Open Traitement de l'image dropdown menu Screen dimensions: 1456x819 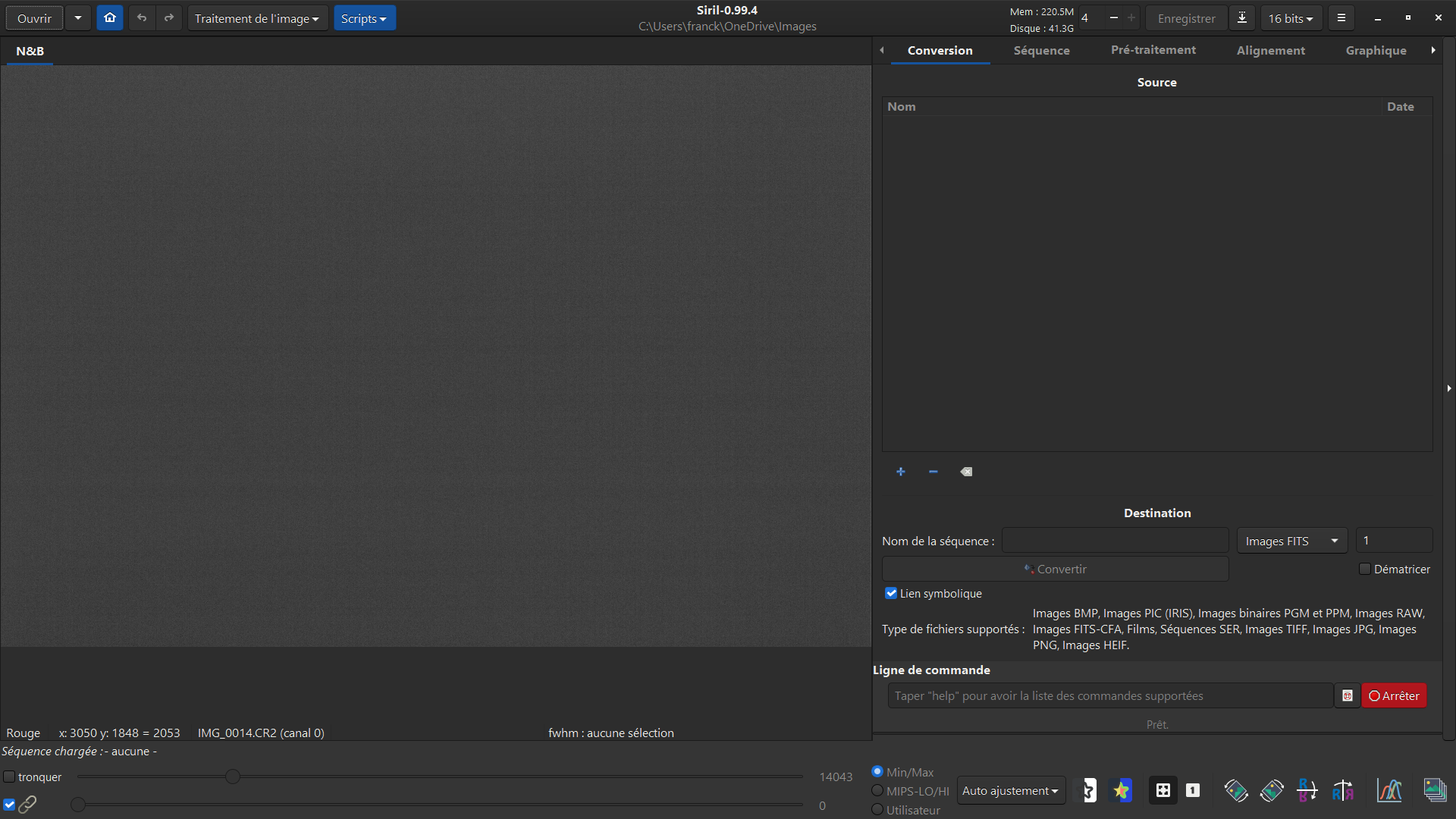257,18
